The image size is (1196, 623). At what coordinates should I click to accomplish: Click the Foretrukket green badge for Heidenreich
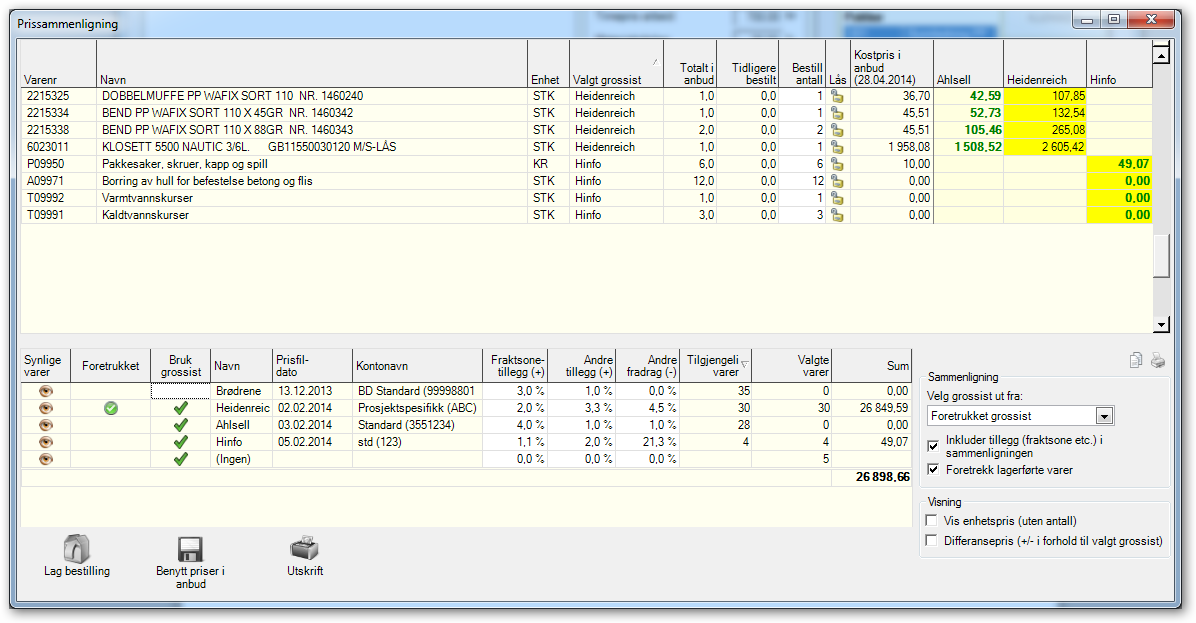111,408
